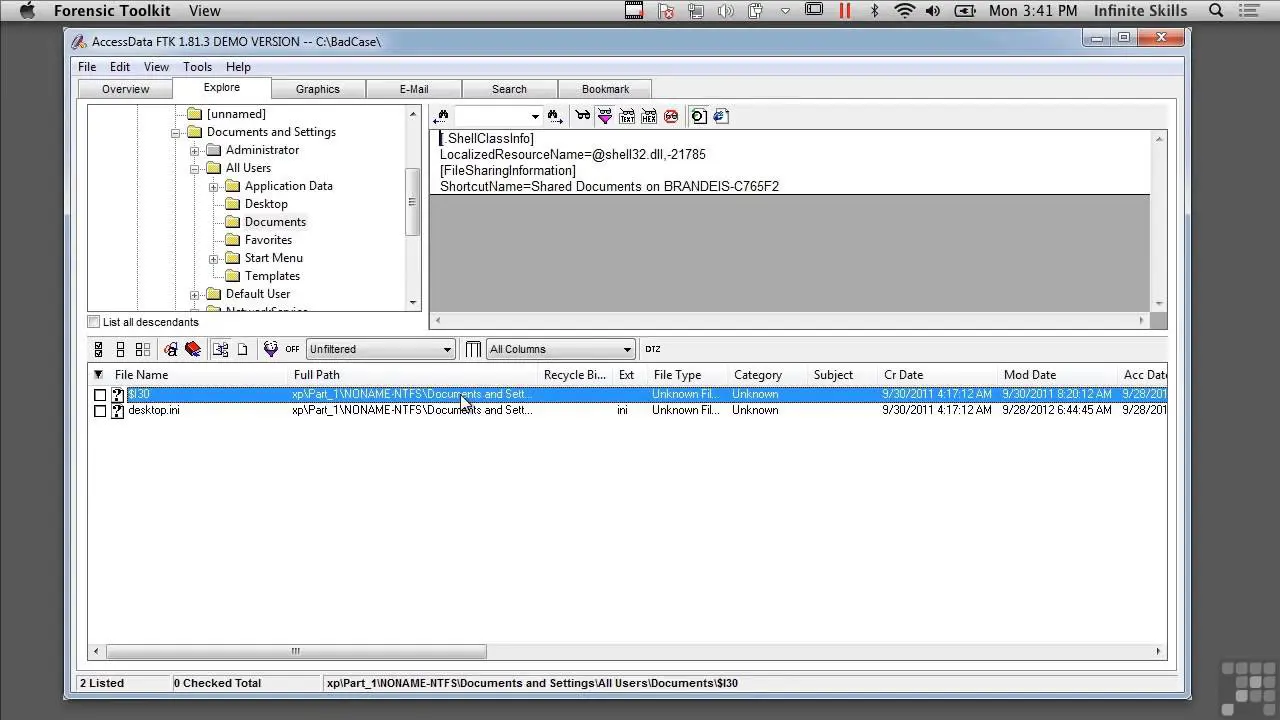Image resolution: width=1280 pixels, height=720 pixels.
Task: Check the box for file $I30
Action: point(100,395)
